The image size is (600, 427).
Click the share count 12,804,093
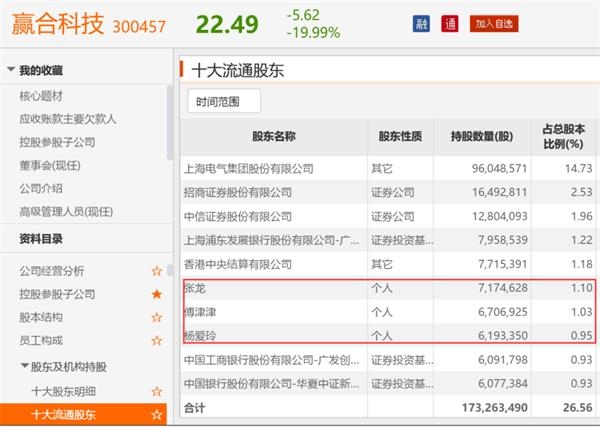point(499,216)
